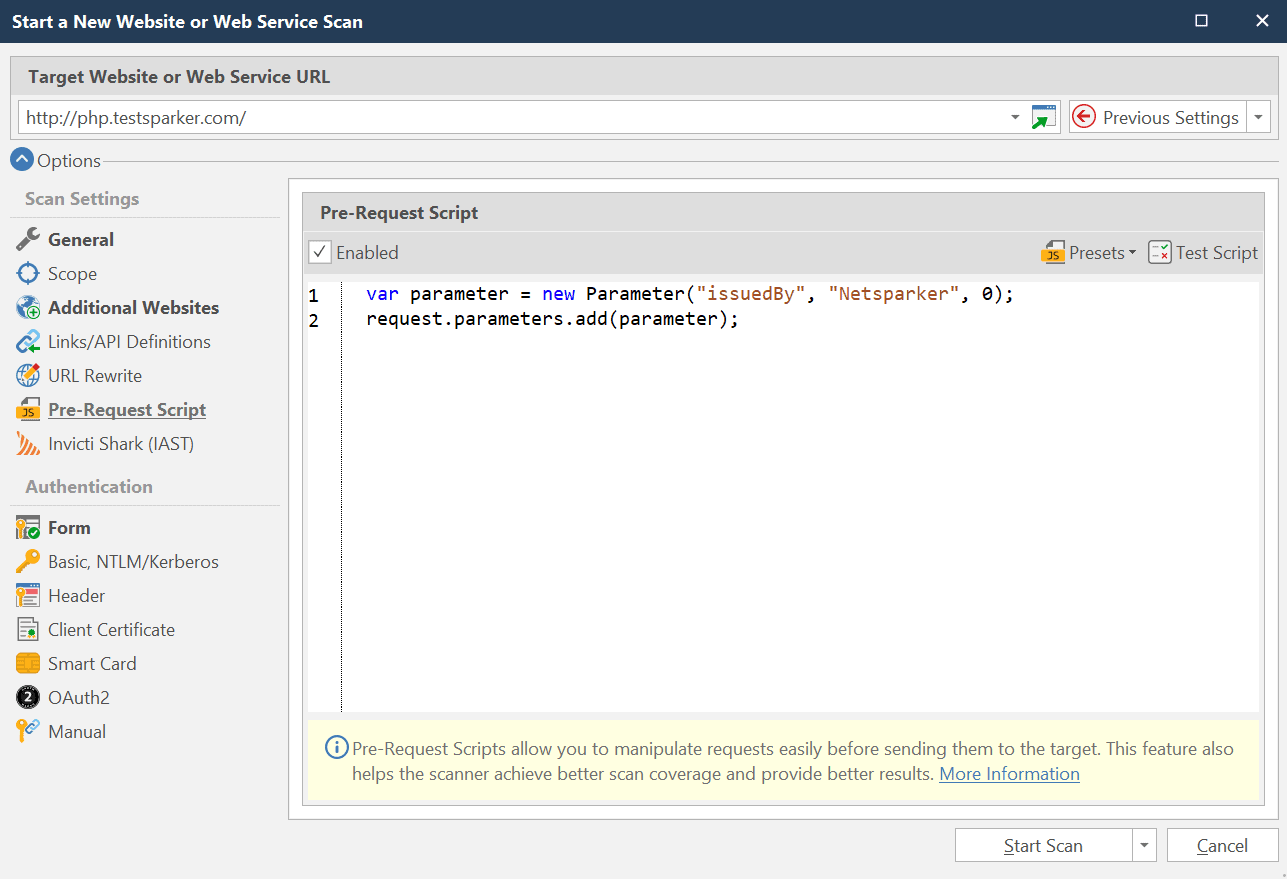Follow the More Information link
Screen dimensions: 1287x879
pyautogui.click(x=1009, y=774)
